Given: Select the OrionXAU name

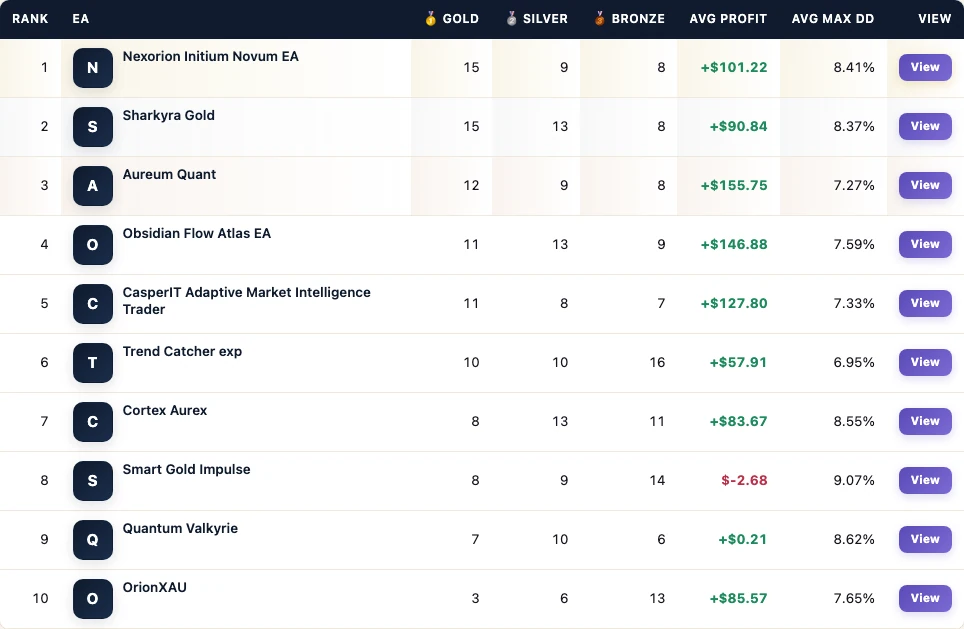Looking at the screenshot, I should [x=155, y=588].
